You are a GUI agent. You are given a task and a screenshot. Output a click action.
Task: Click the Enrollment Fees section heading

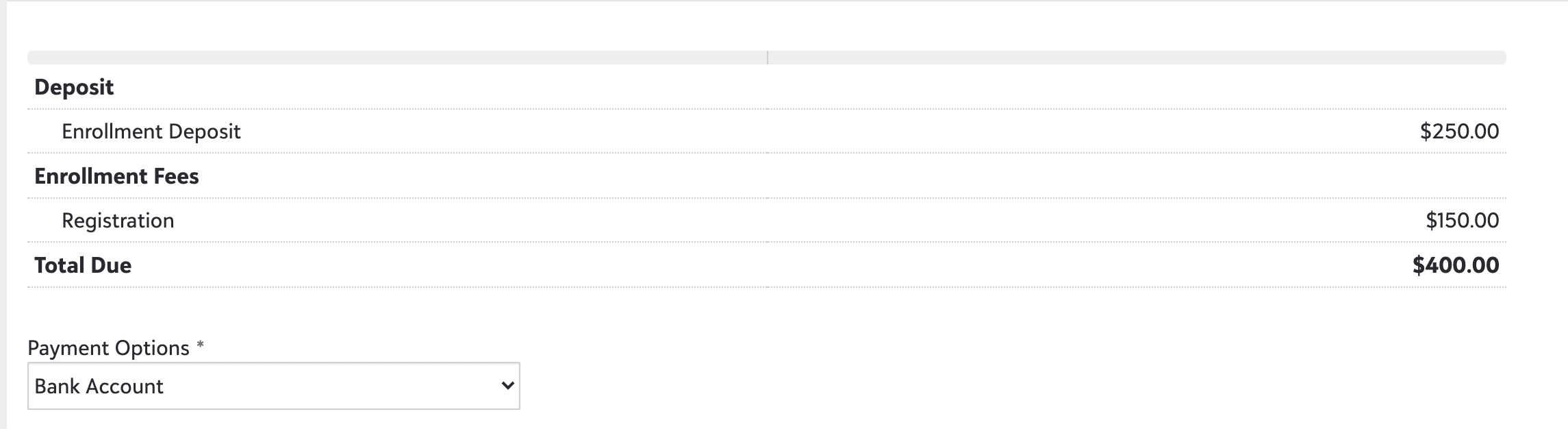(x=116, y=176)
